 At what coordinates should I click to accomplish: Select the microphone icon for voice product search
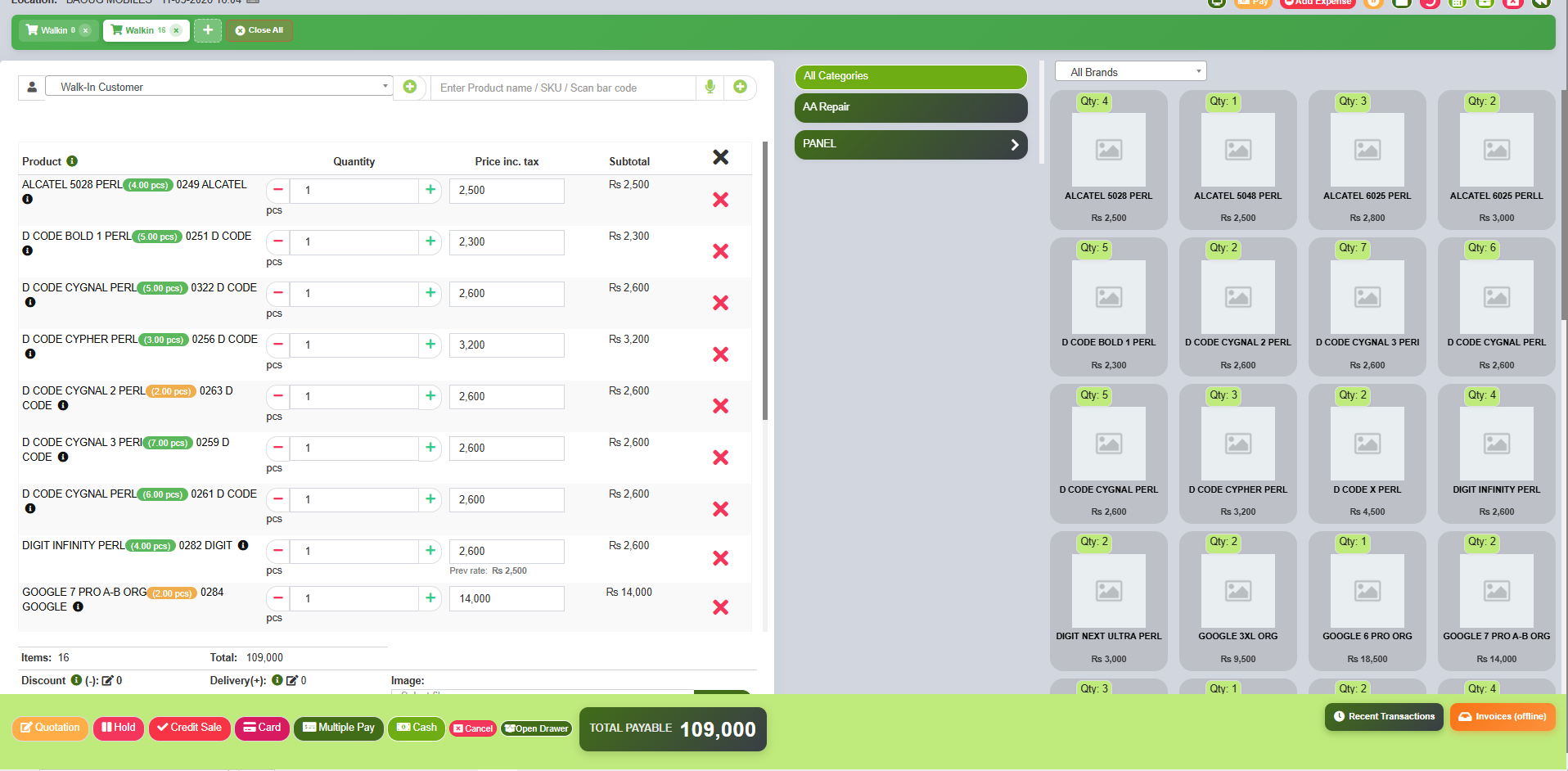tap(710, 88)
